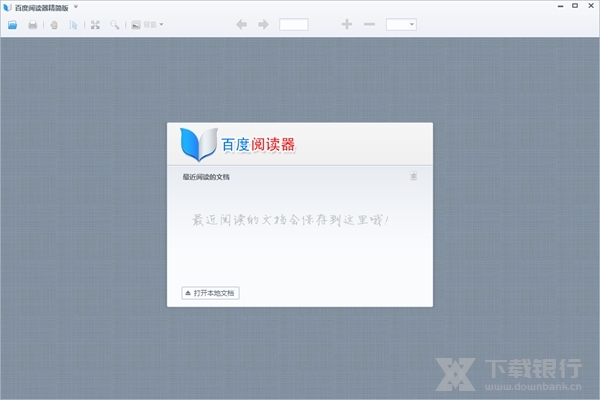Click the Baidu Reader title bar logo

tap(7, 7)
